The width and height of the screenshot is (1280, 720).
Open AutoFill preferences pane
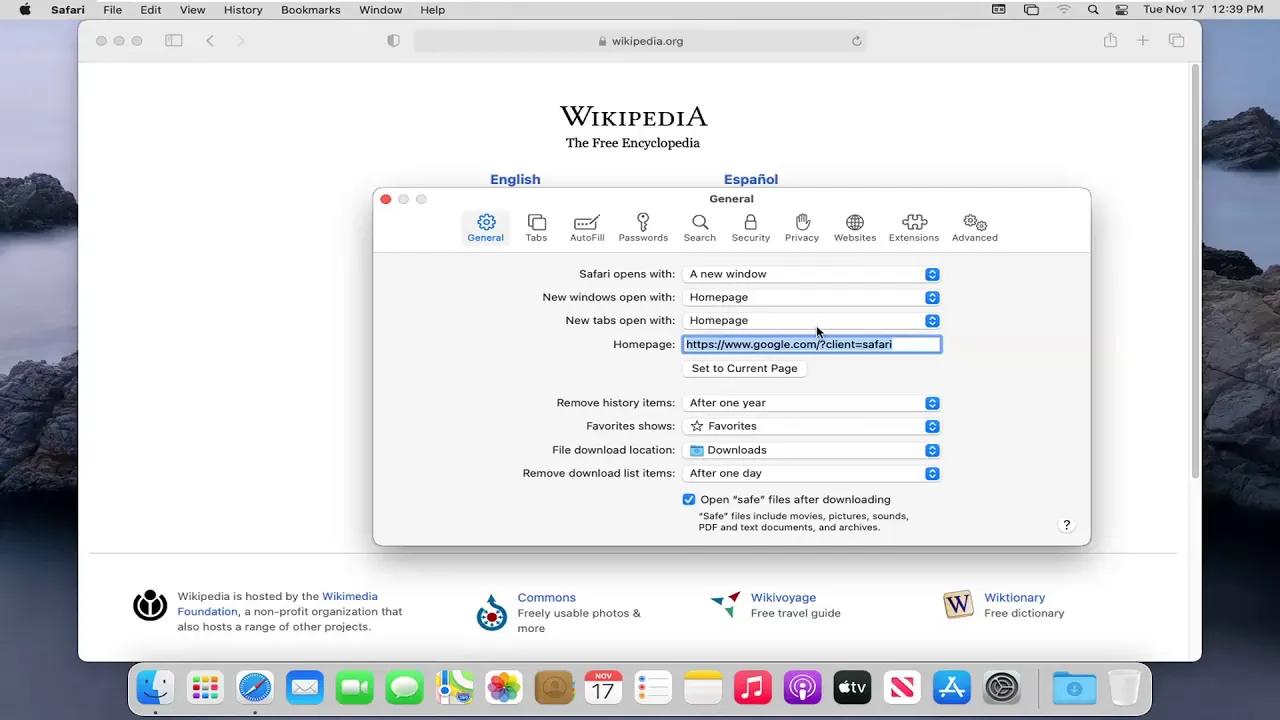pyautogui.click(x=587, y=228)
